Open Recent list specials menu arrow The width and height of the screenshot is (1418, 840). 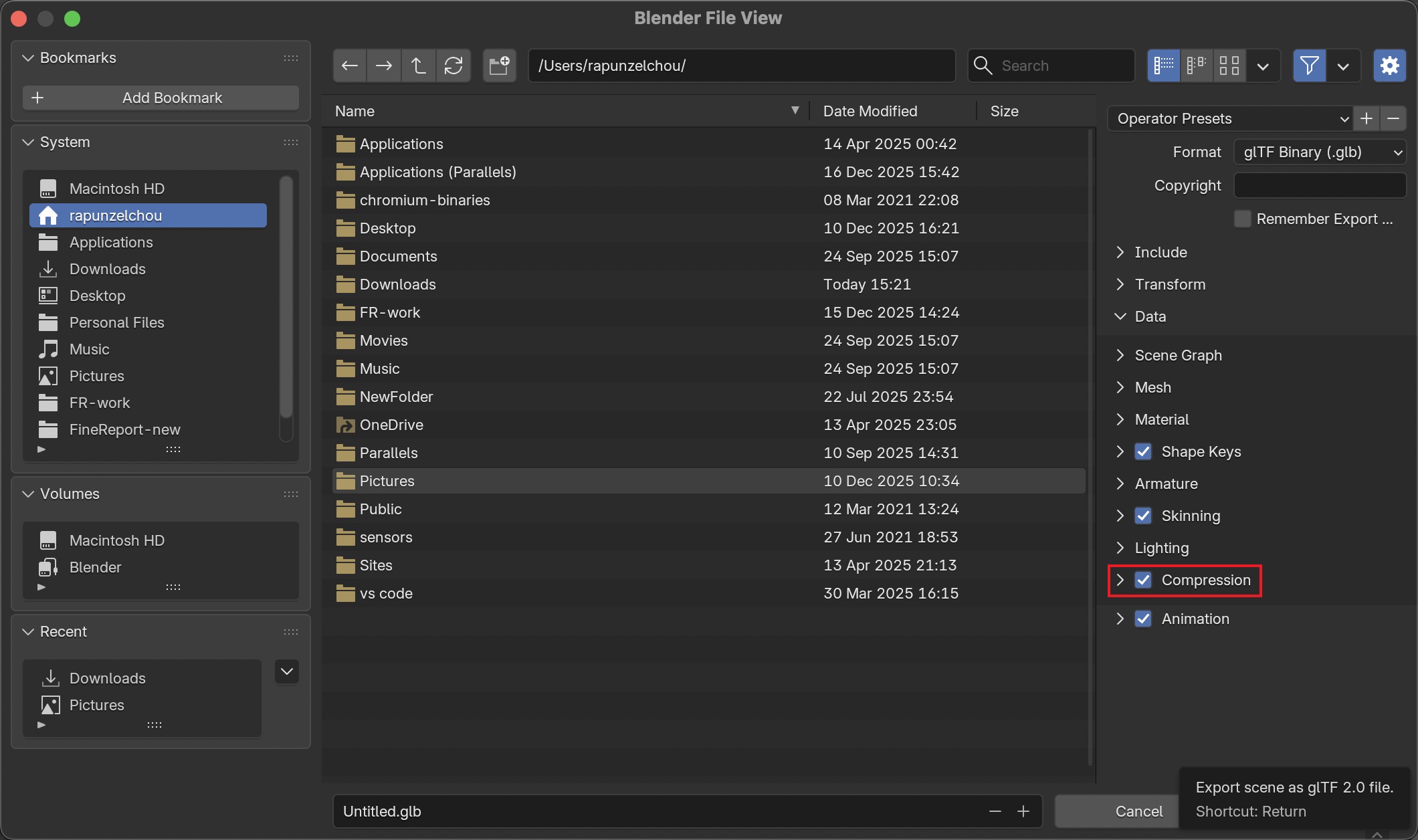click(x=287, y=671)
